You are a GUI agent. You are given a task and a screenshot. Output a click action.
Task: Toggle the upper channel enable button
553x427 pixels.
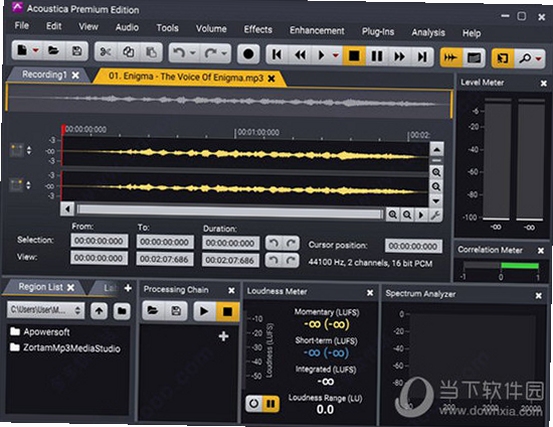[17, 150]
